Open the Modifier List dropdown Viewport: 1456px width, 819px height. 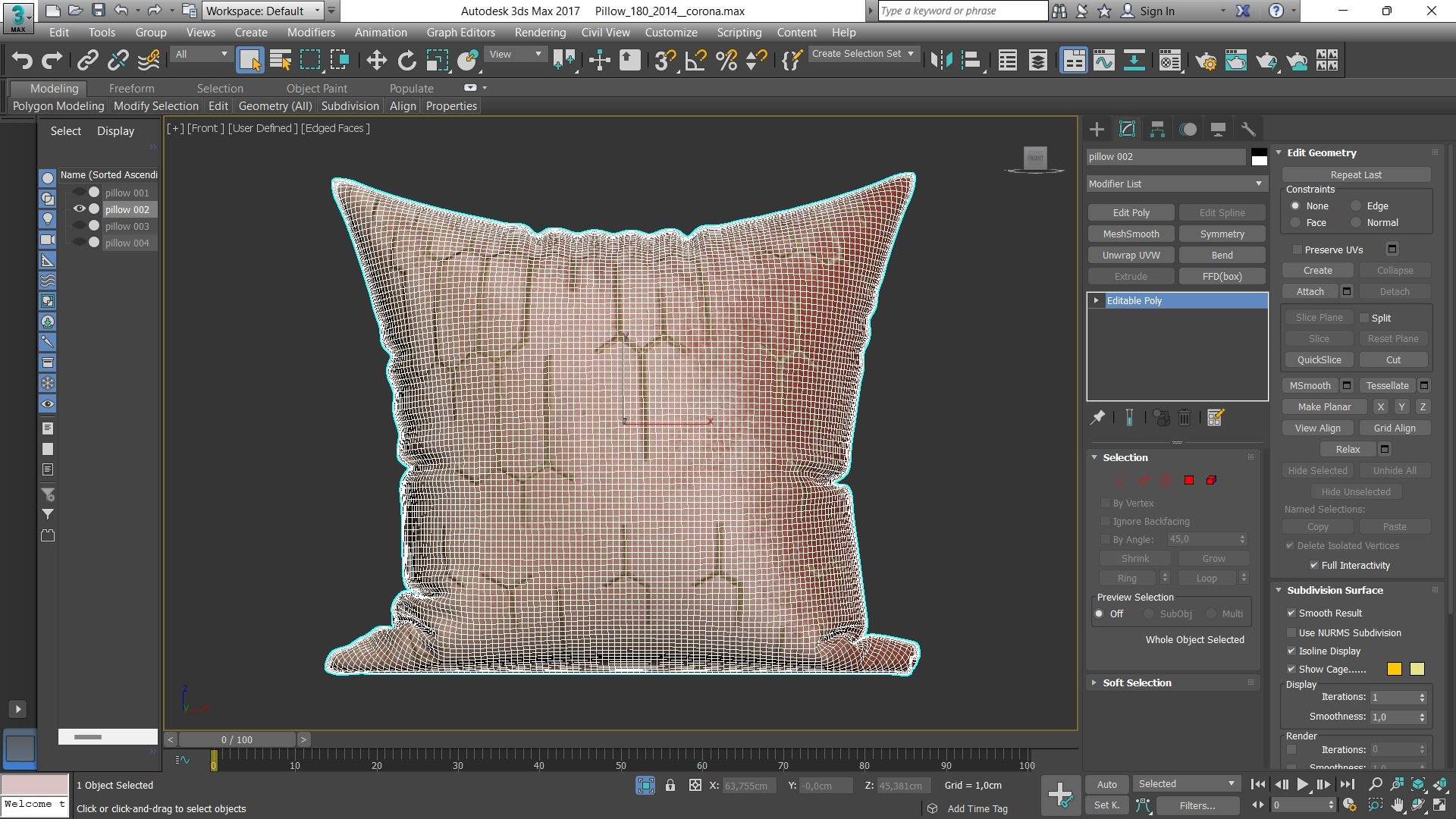pyautogui.click(x=1176, y=184)
